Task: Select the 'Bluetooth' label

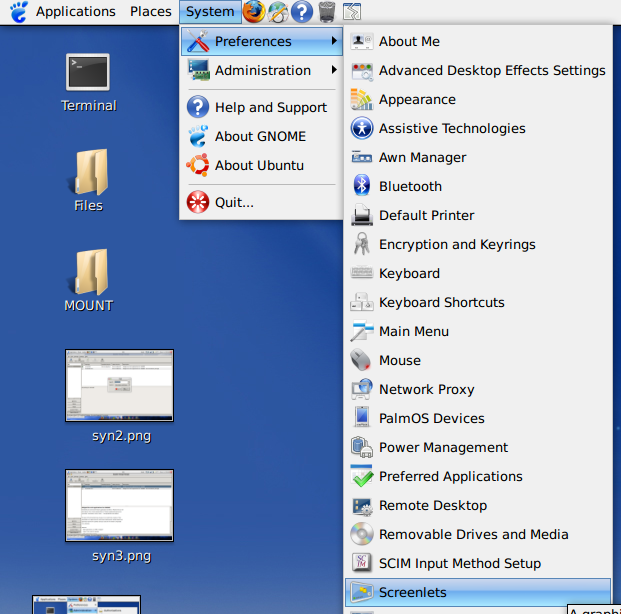Action: [x=410, y=186]
